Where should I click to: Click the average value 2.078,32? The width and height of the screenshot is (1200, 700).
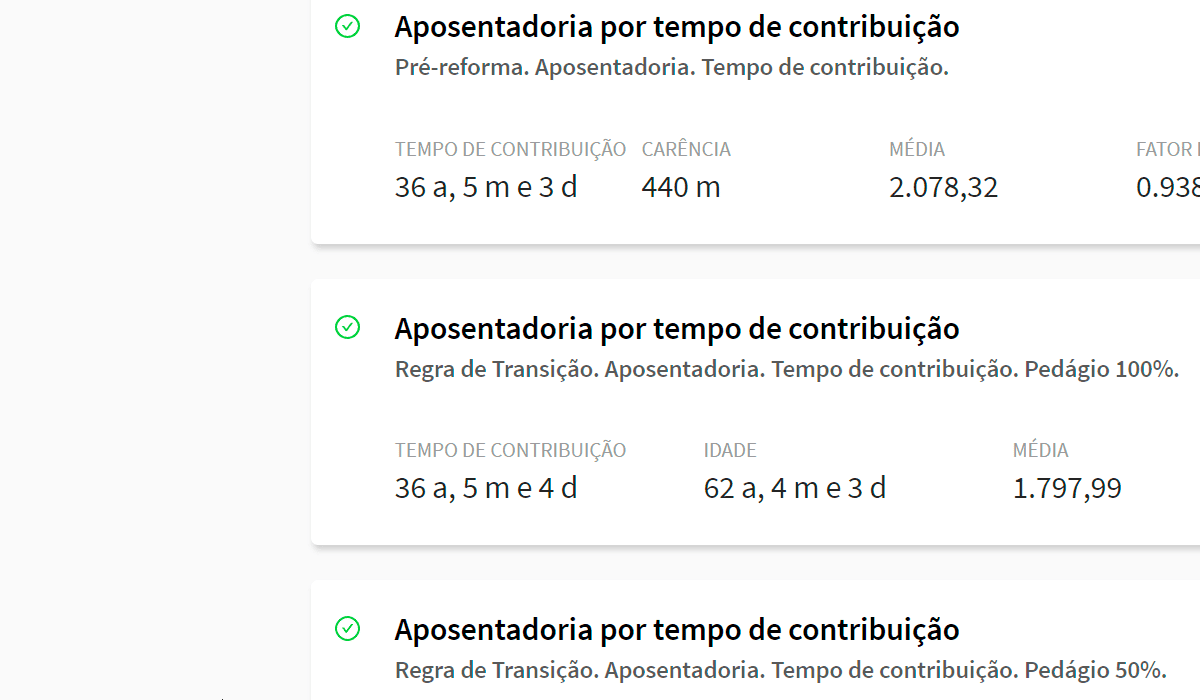click(x=943, y=187)
